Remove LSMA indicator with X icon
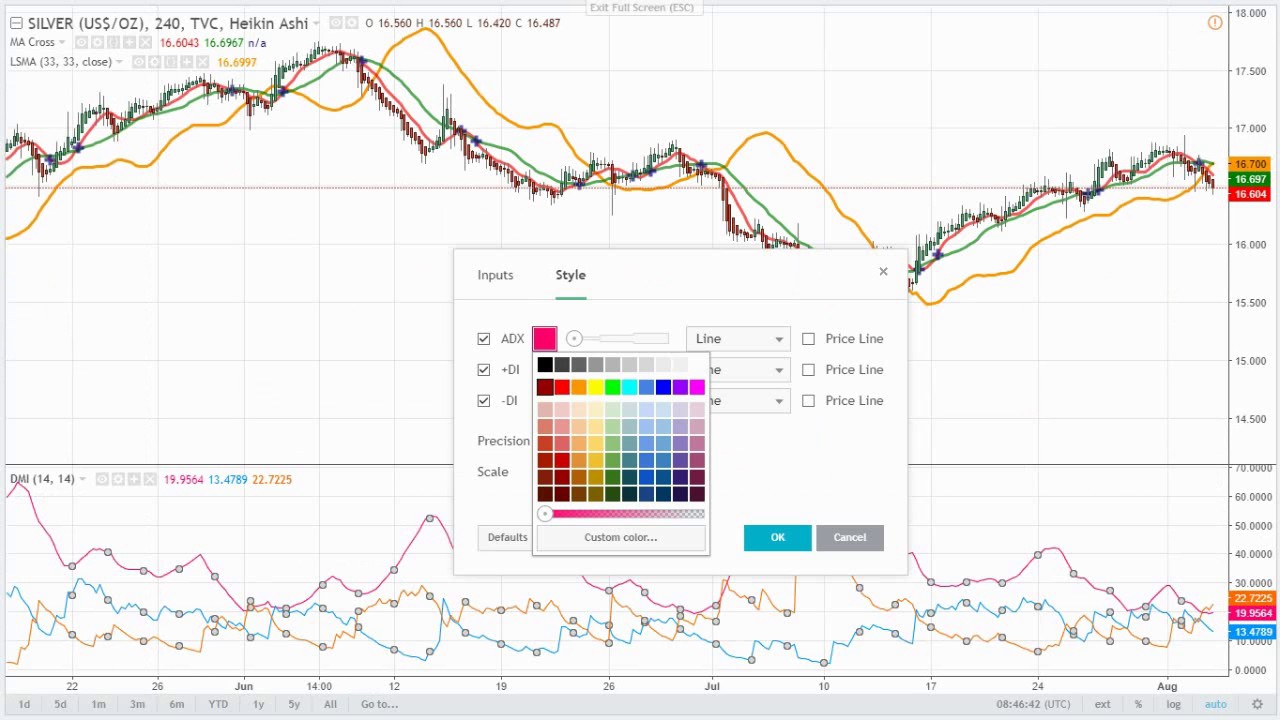This screenshot has height=720, width=1280. click(x=203, y=62)
